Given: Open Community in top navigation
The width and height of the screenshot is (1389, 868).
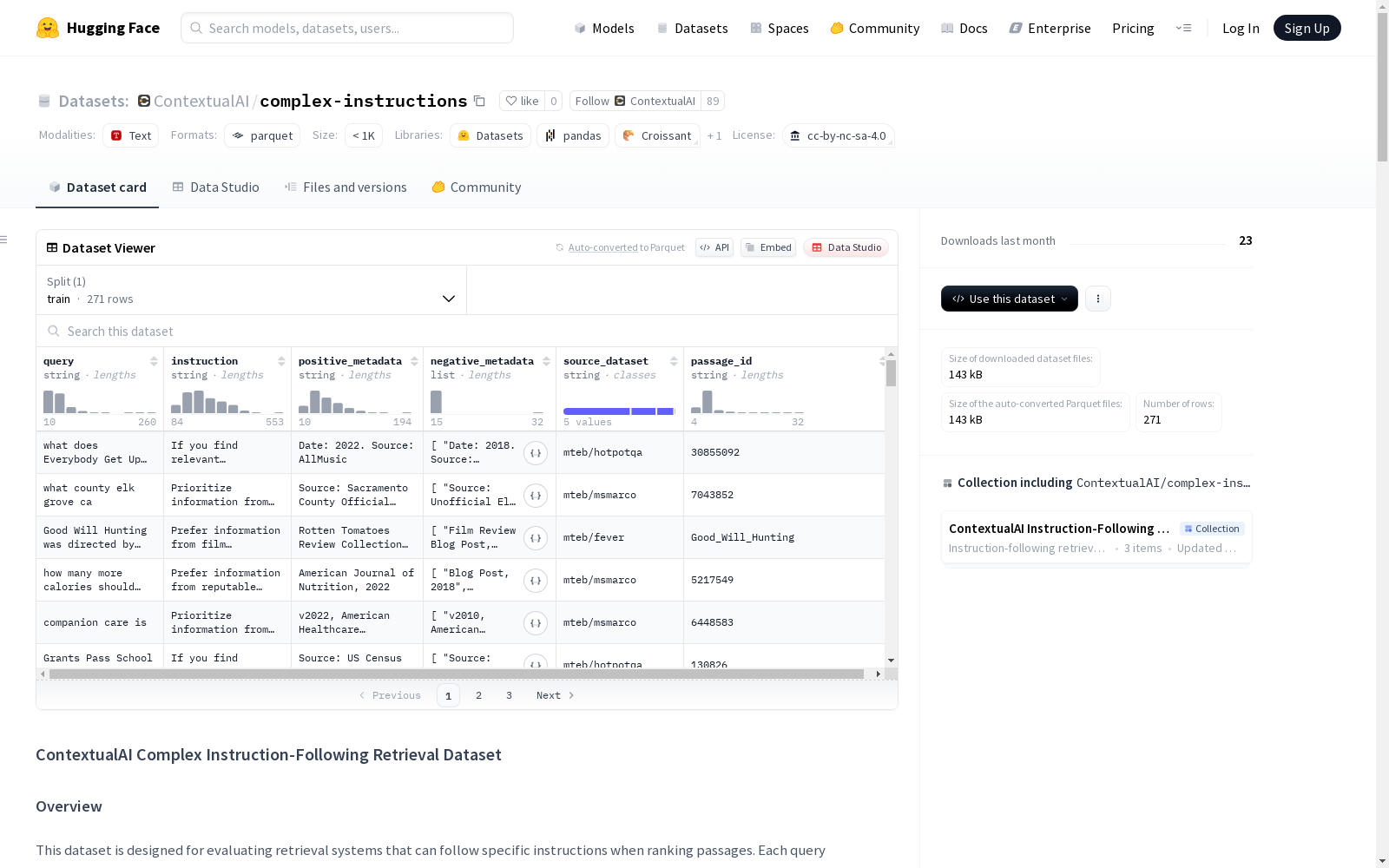Looking at the screenshot, I should click(874, 28).
